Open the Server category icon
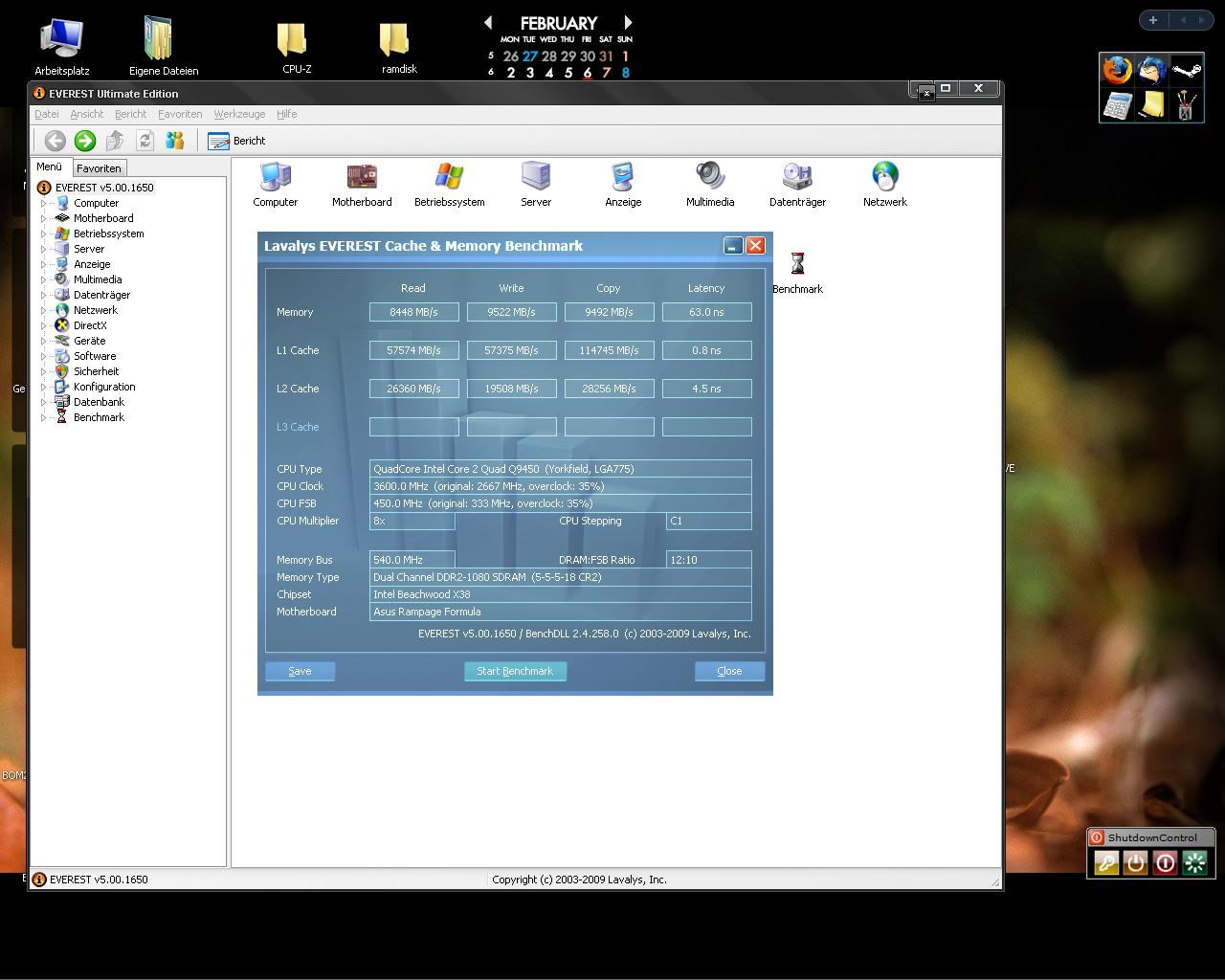This screenshot has height=980, width=1225. point(536,185)
